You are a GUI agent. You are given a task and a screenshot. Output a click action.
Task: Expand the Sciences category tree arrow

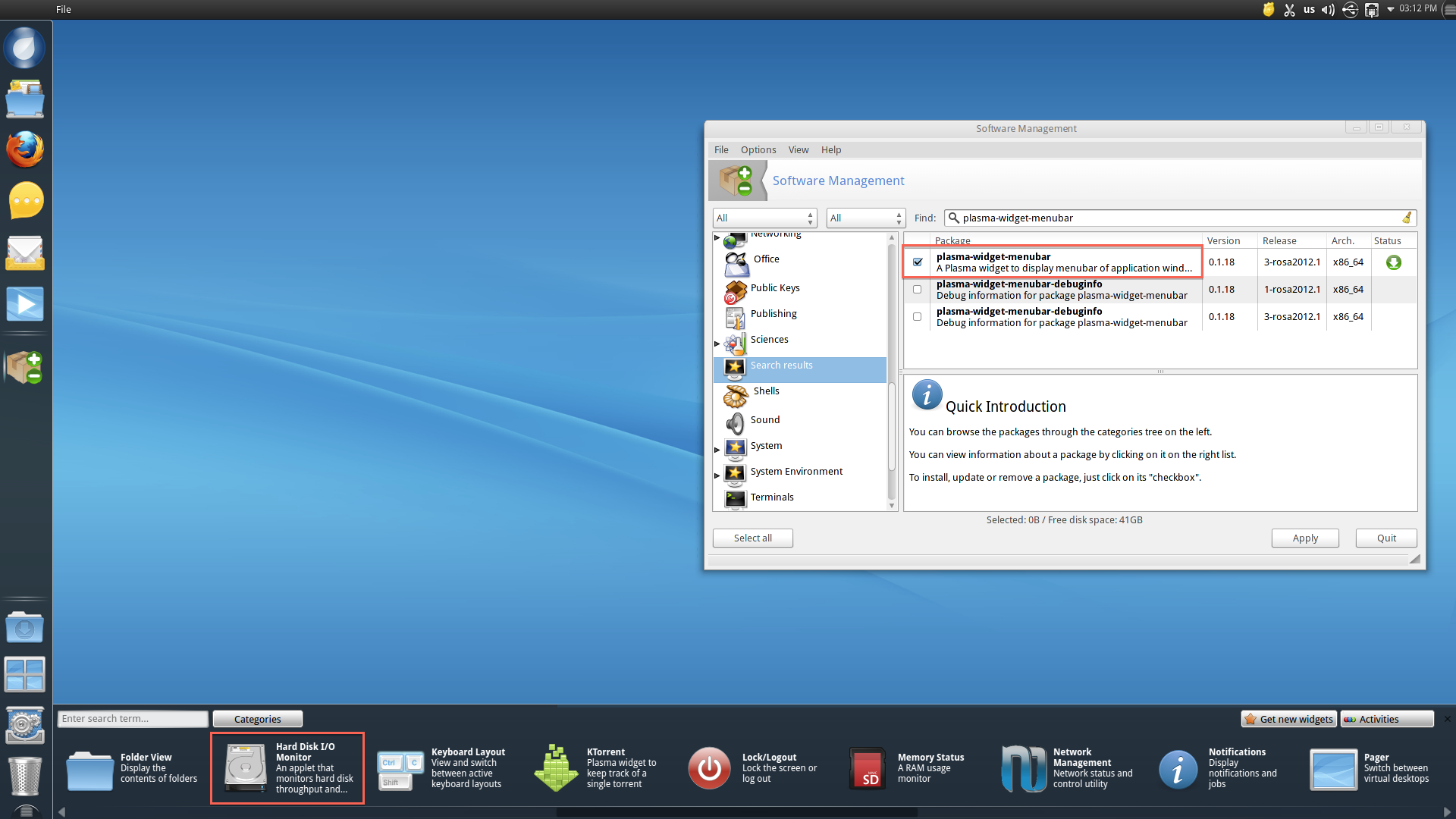[717, 344]
